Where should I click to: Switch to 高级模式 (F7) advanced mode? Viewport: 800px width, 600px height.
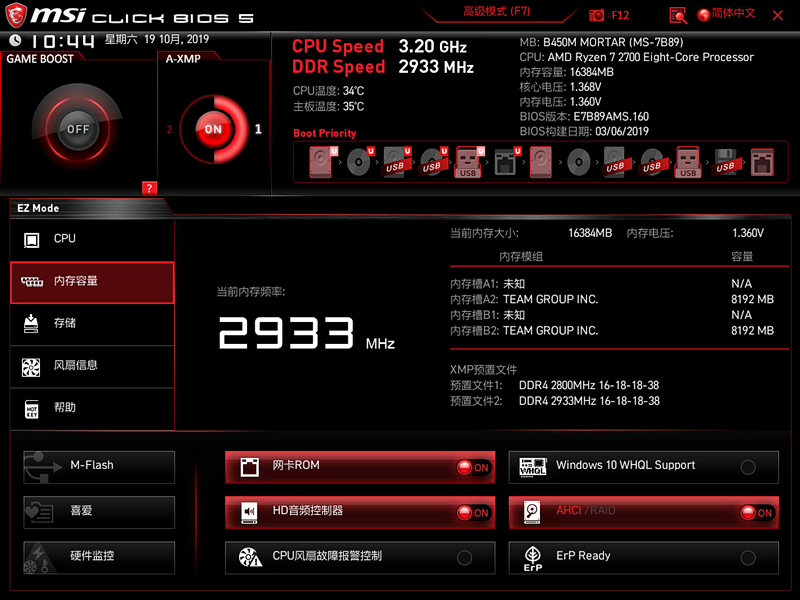496,12
